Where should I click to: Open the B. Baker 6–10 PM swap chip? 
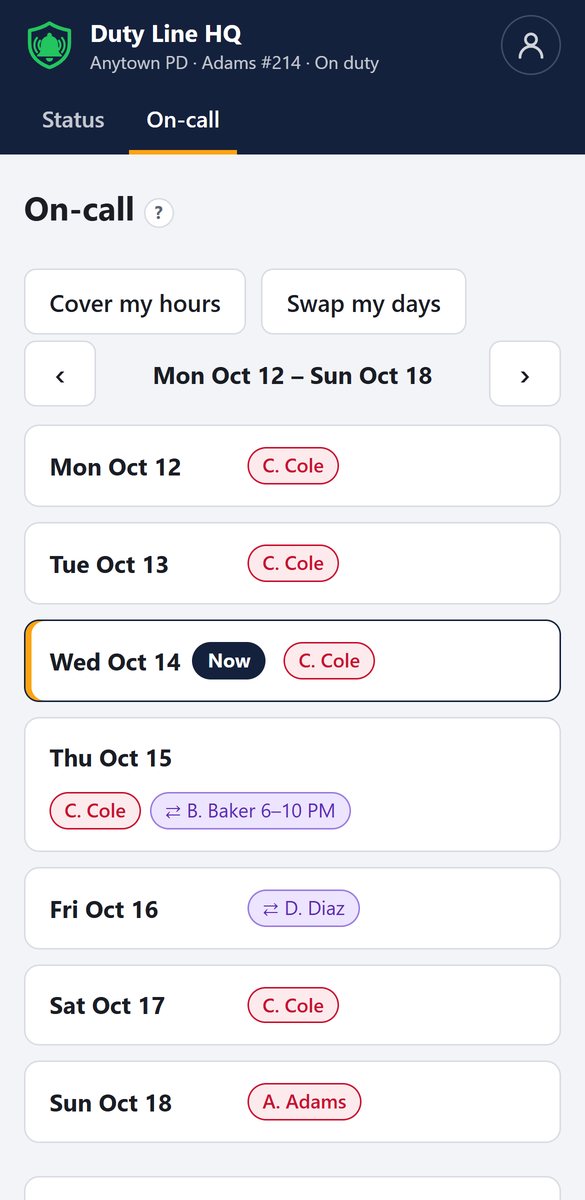tap(250, 811)
